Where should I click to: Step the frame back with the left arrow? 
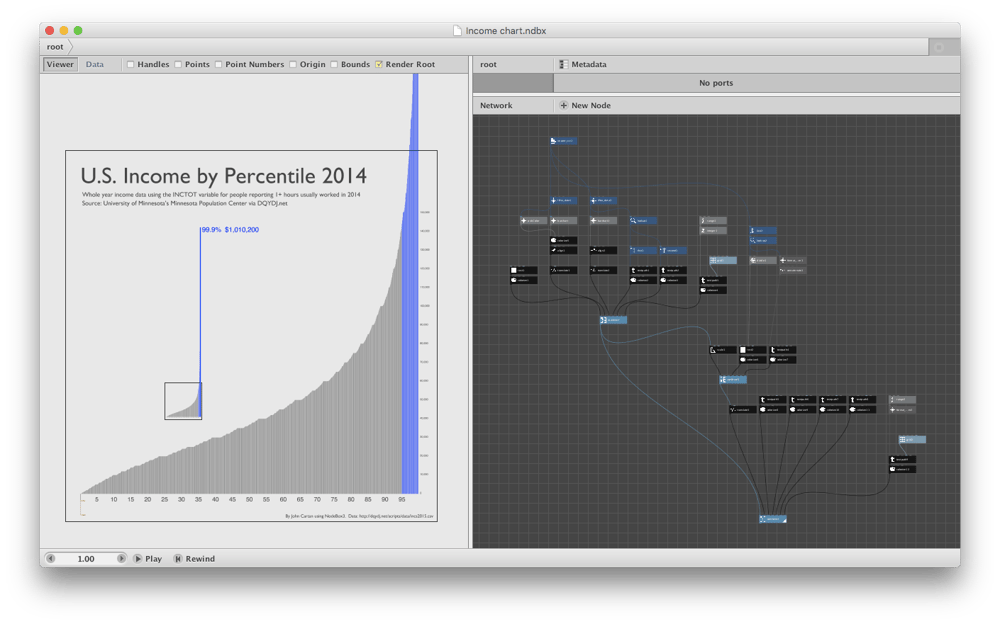tap(50, 559)
